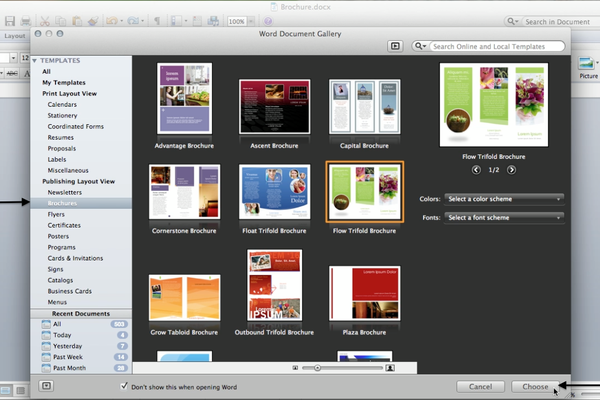Image resolution: width=600 pixels, height=400 pixels.
Task: Click Search Online and Local Templates field
Action: tap(497, 46)
